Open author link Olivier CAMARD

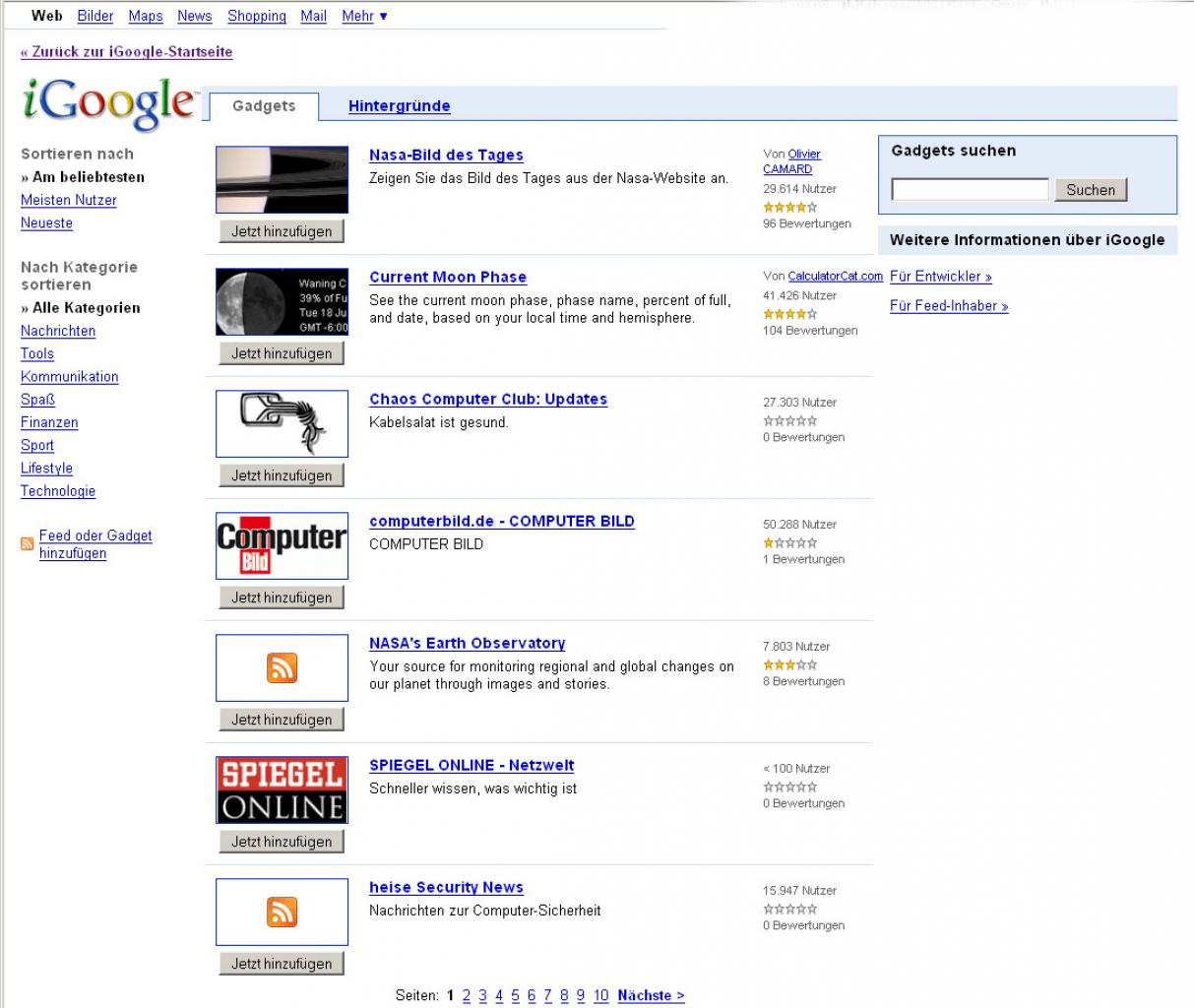point(791,161)
